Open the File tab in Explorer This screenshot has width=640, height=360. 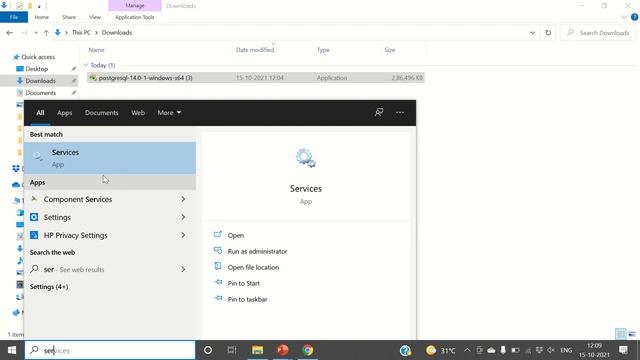(x=14, y=17)
